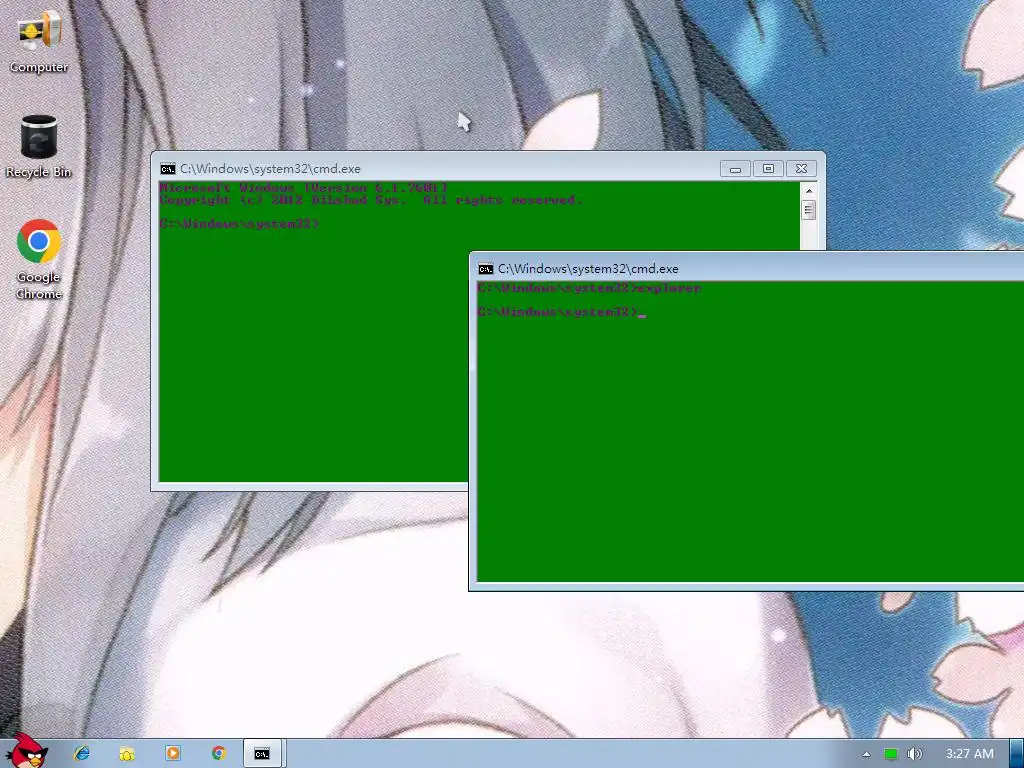Click the 'explorer' command line in front cmd
Image resolution: width=1024 pixels, height=768 pixels.
589,288
